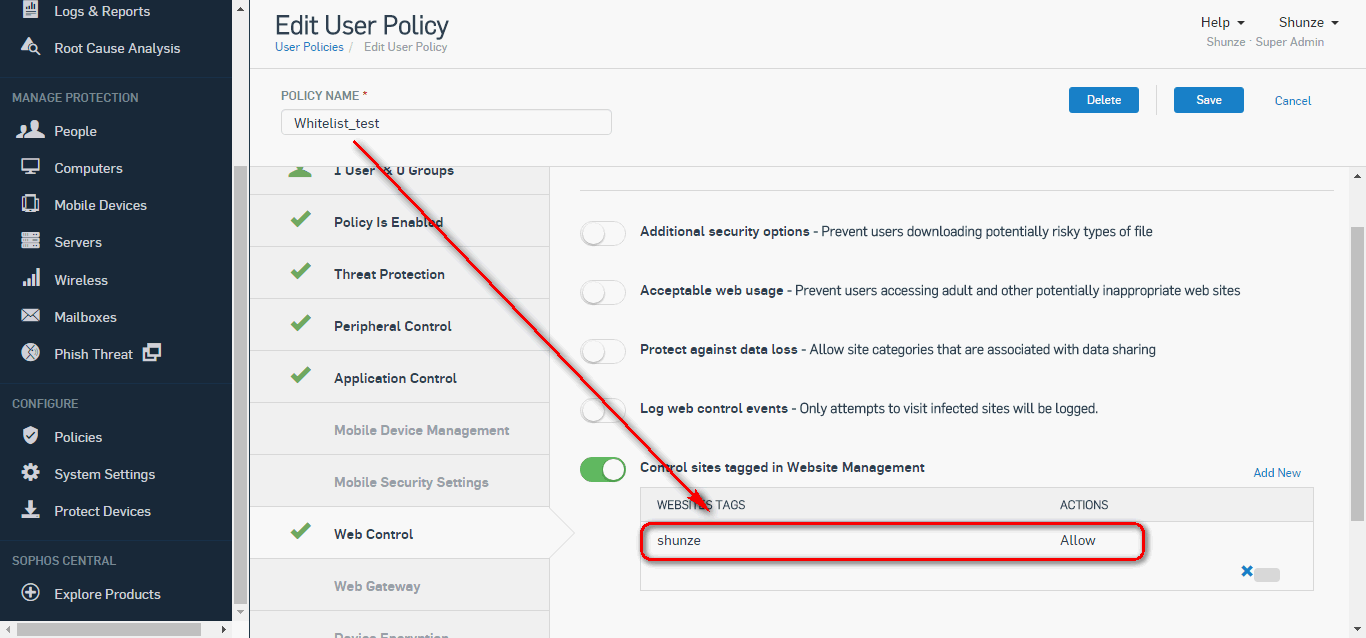
Task: Click the Wireless signal bars icon
Action: 31,278
